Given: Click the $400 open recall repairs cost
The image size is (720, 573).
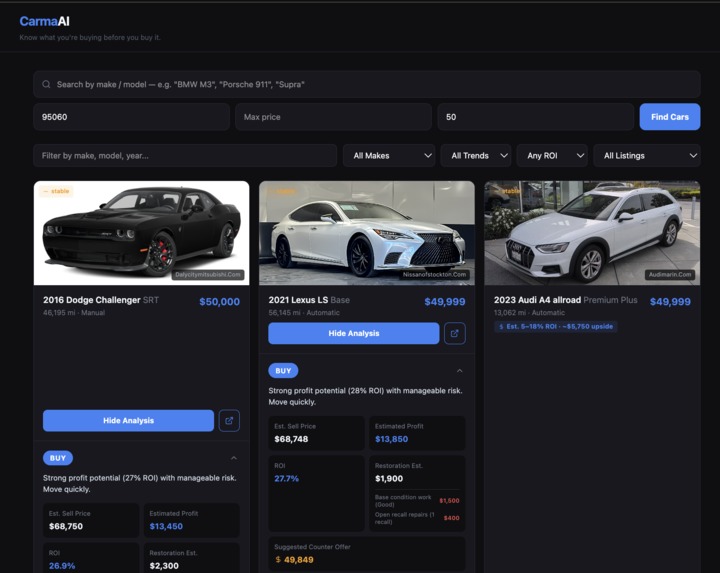Looking at the screenshot, I should (451, 518).
